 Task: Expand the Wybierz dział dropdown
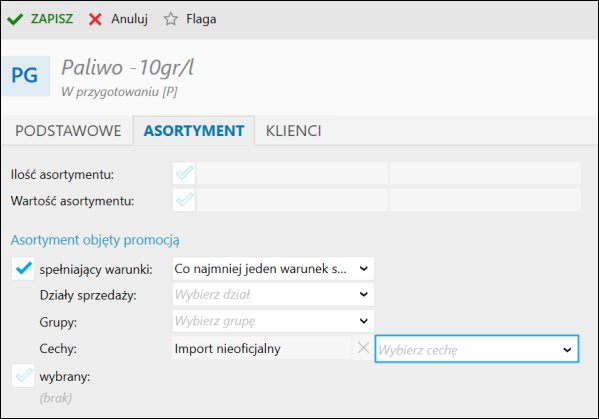click(273, 294)
